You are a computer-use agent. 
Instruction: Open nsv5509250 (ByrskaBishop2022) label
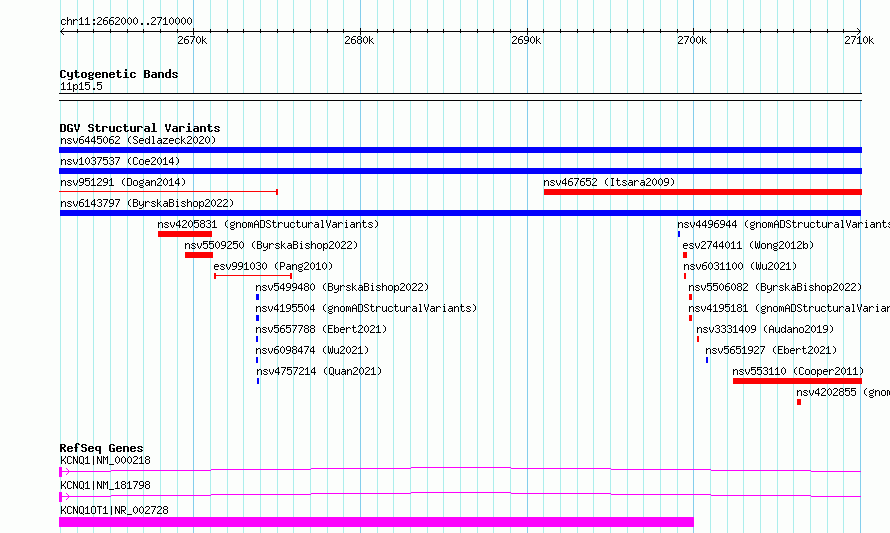271,245
